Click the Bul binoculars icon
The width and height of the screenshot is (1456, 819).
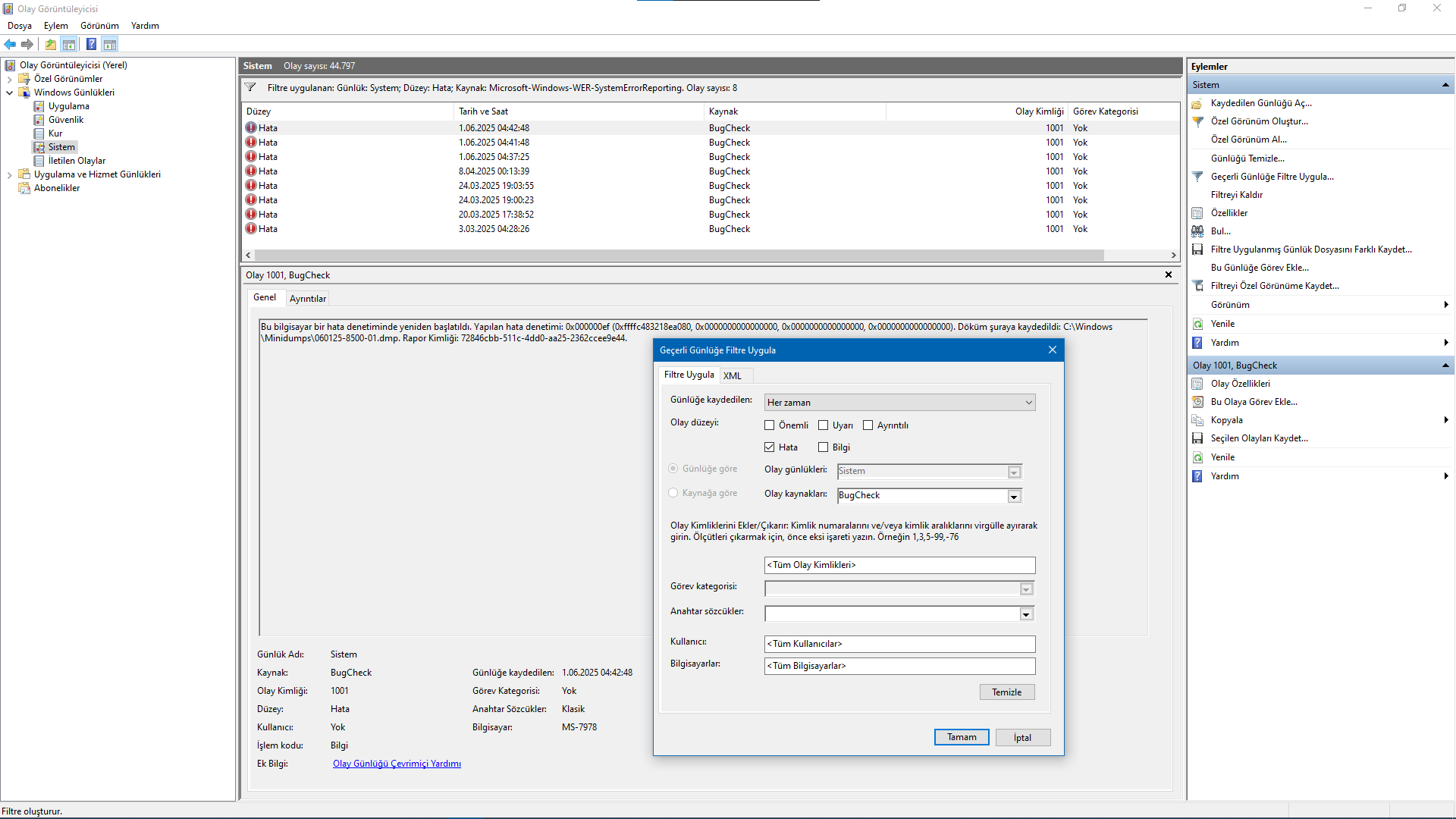1198,231
